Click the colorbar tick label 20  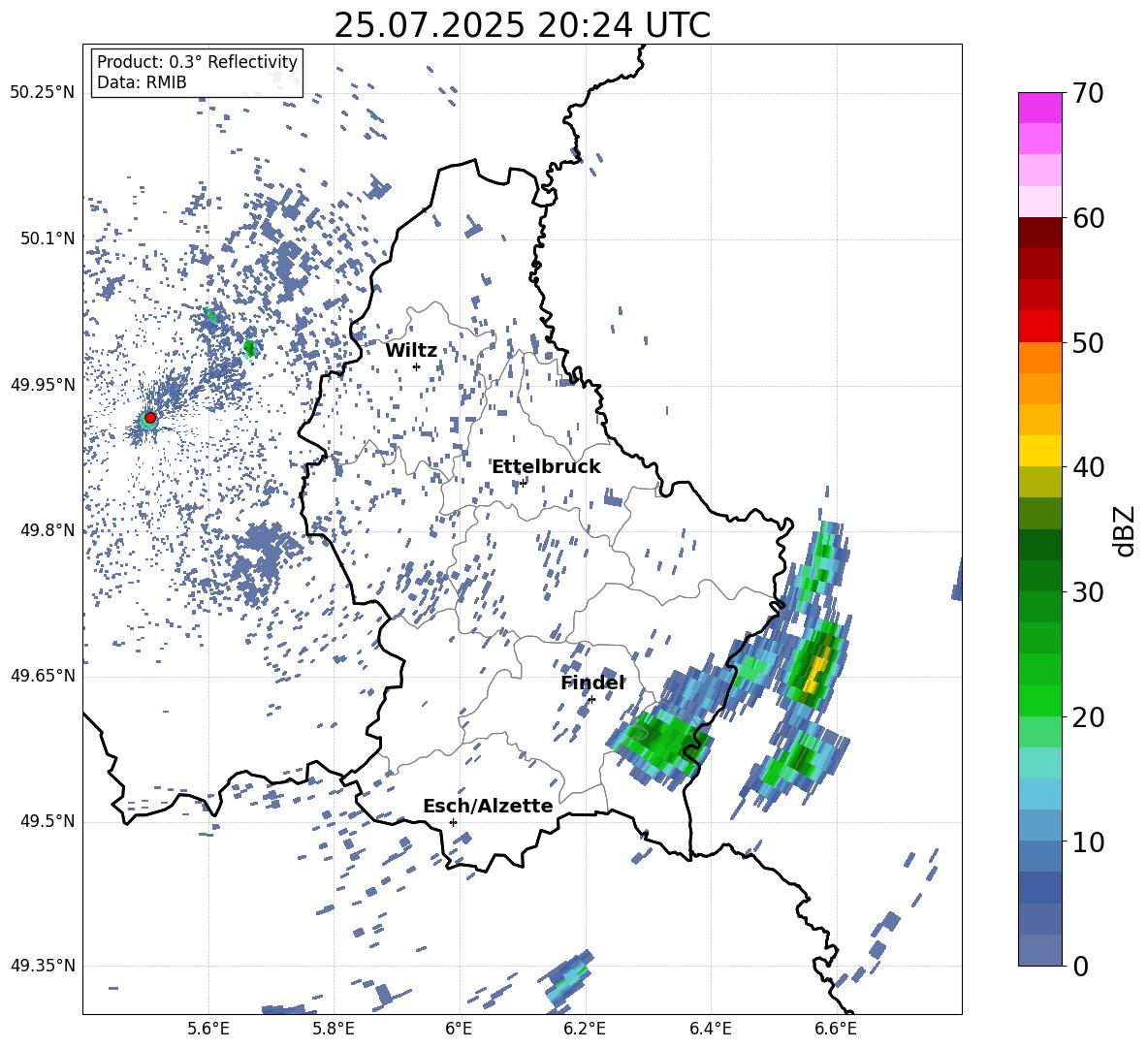pos(1088,716)
